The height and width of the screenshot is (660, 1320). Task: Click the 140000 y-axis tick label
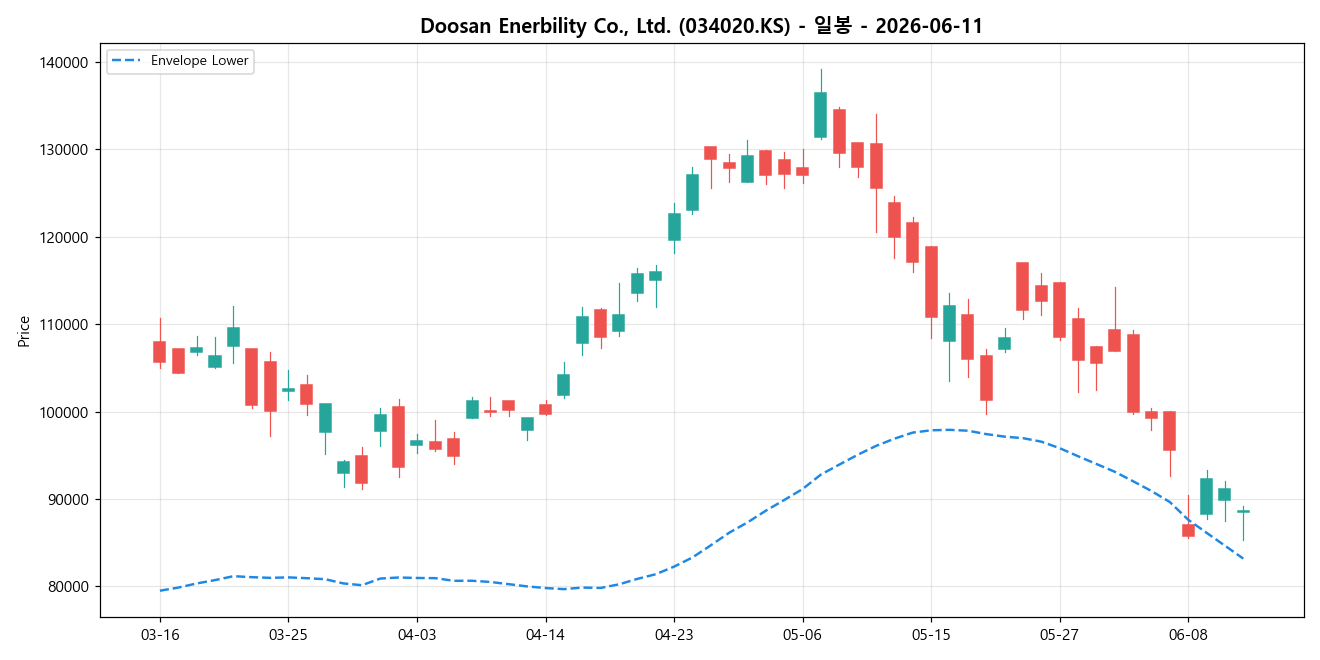[x=64, y=62]
